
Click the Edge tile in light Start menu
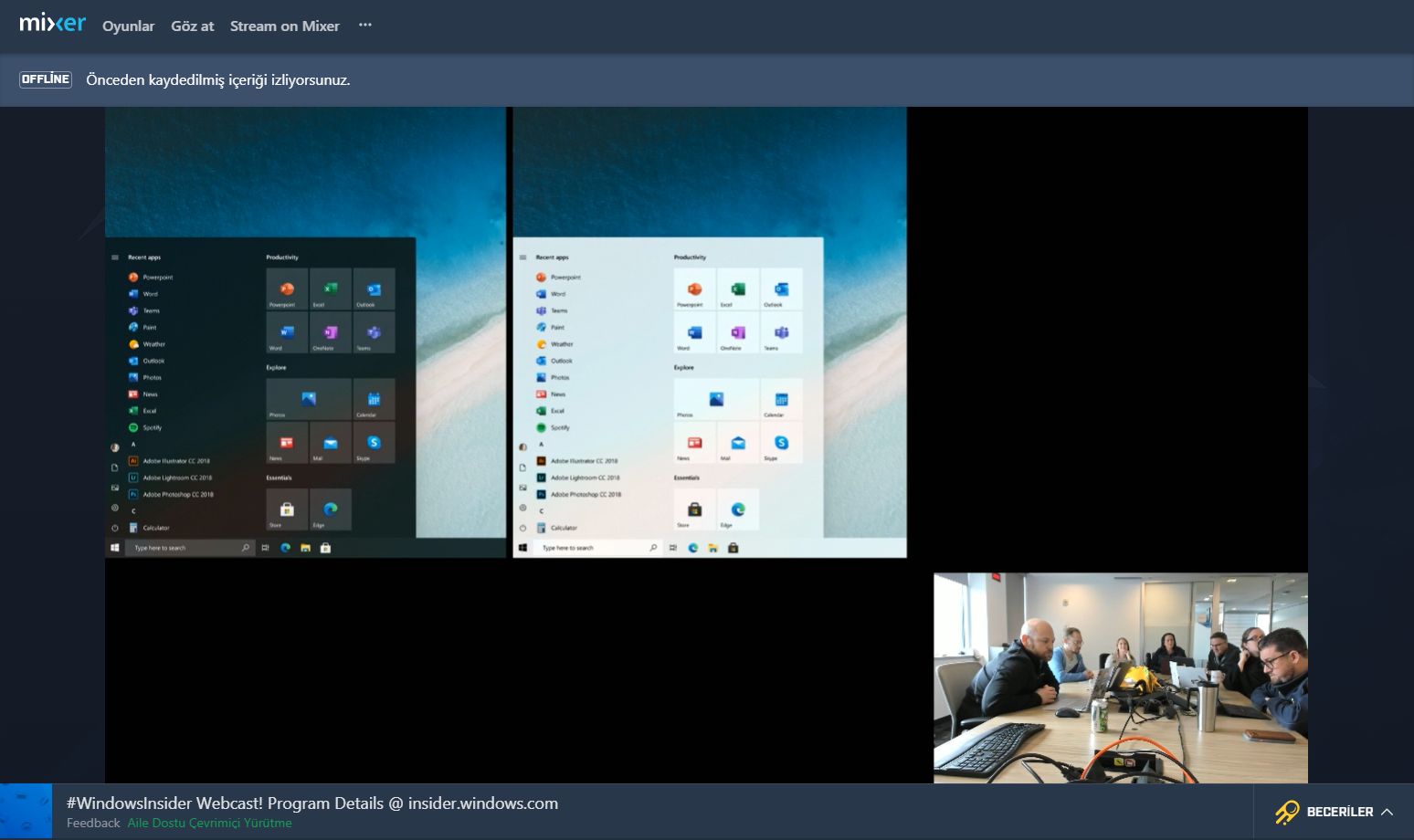coord(737,509)
